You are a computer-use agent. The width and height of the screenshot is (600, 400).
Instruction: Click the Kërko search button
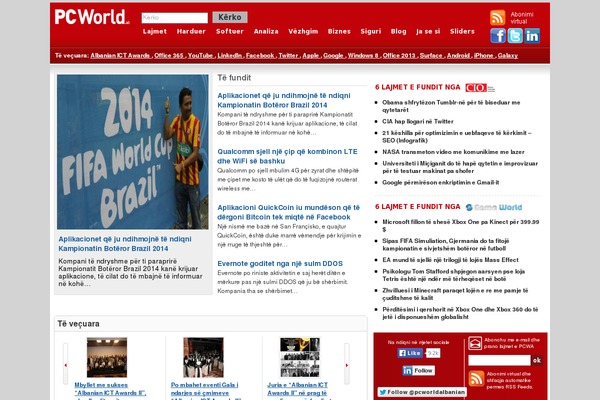point(230,17)
